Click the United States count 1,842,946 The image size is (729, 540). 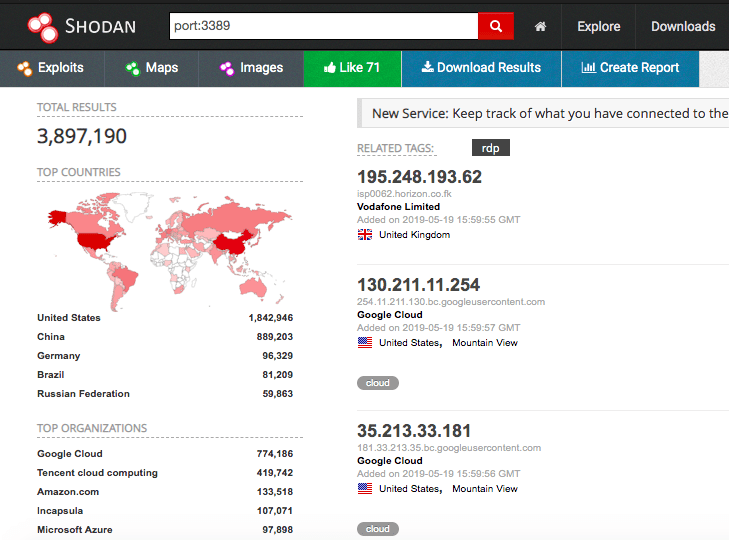[x=271, y=318]
